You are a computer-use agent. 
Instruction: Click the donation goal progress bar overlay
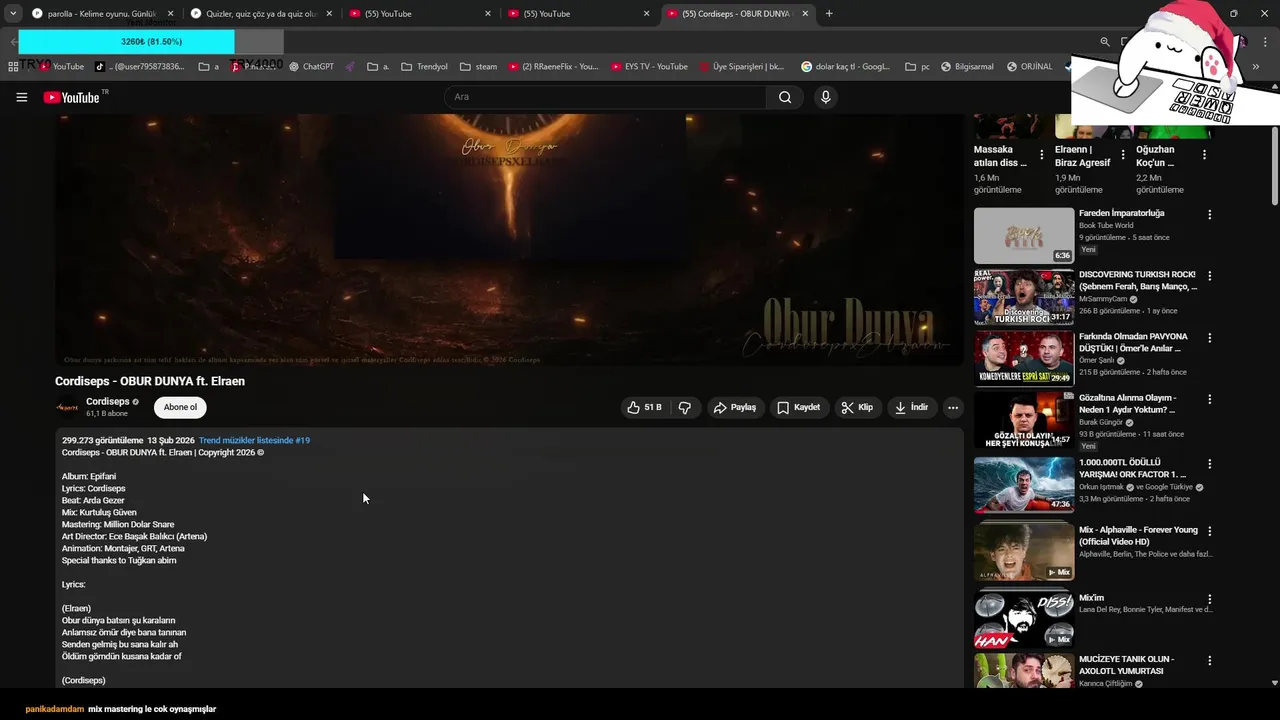pos(151,42)
